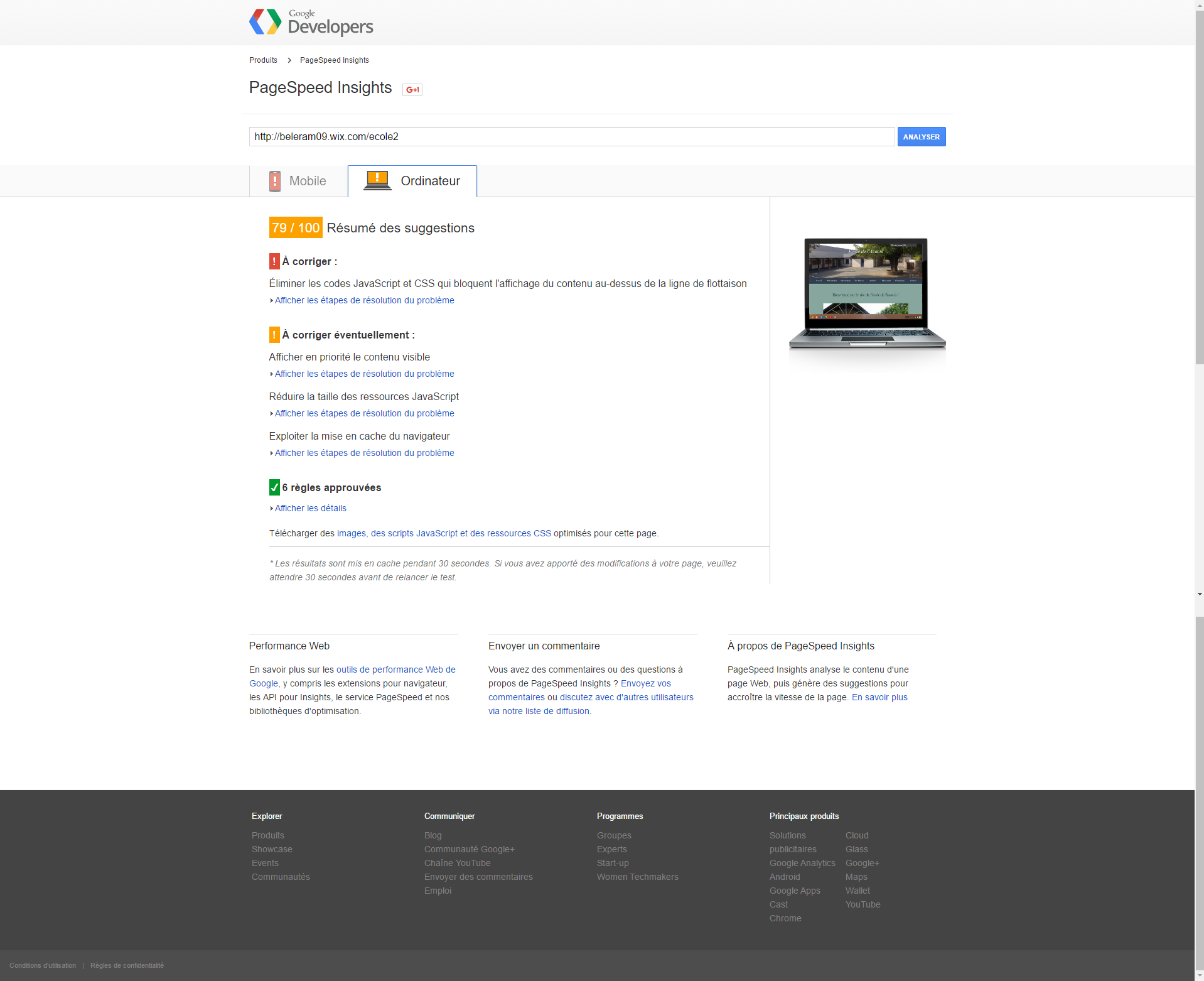This screenshot has width=1204, height=981.
Task: Click the orange exclamation icon beside À corriger éventuellement
Action: tap(274, 335)
